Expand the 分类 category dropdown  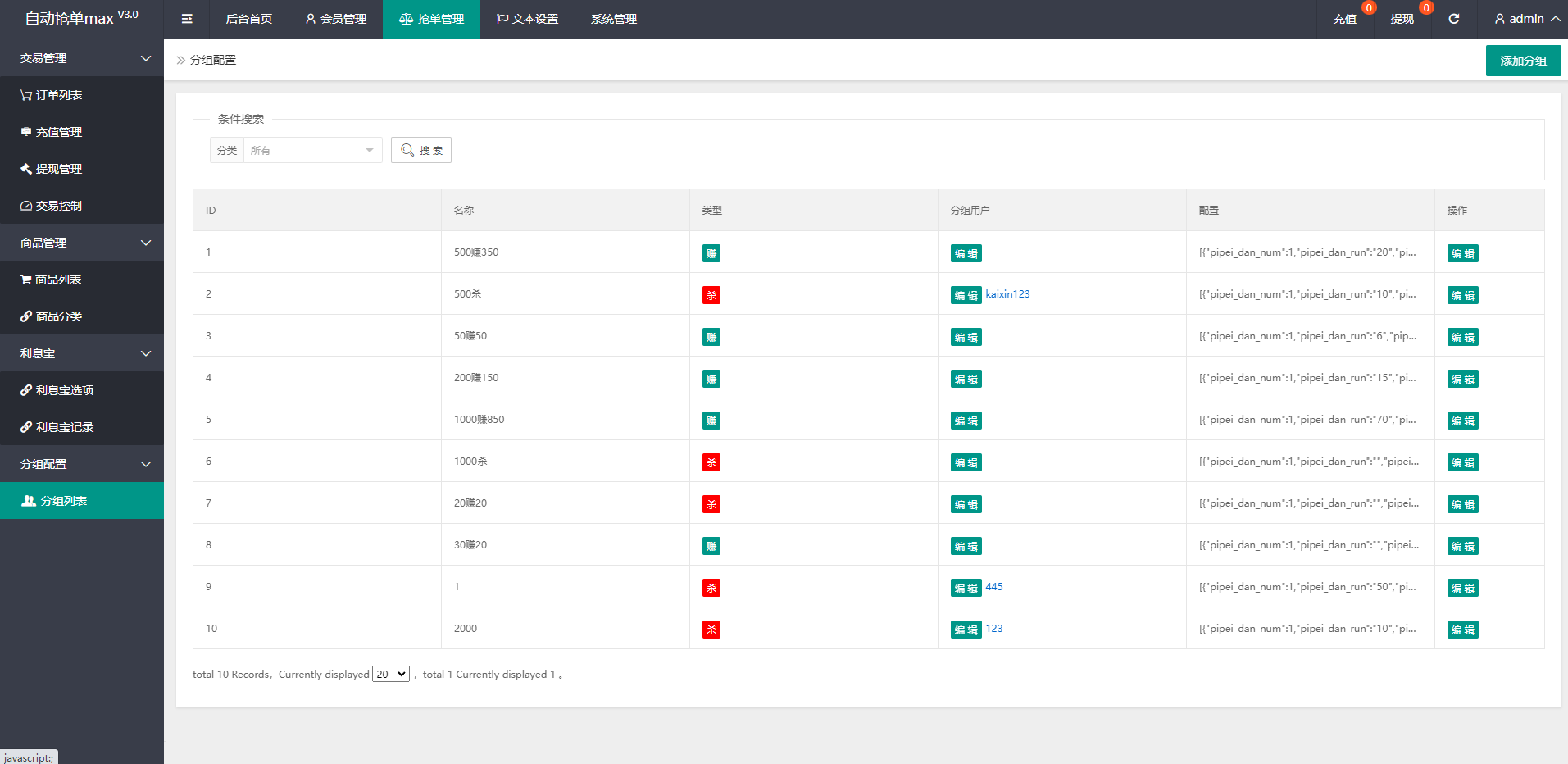tap(311, 150)
